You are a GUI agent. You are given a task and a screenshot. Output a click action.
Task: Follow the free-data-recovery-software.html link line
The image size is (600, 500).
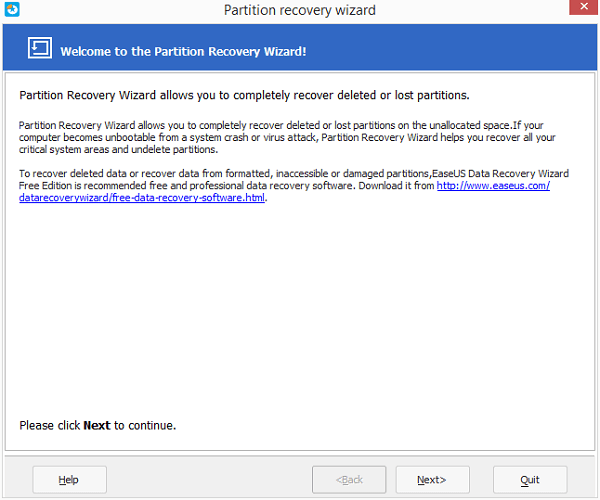pyautogui.click(x=142, y=198)
